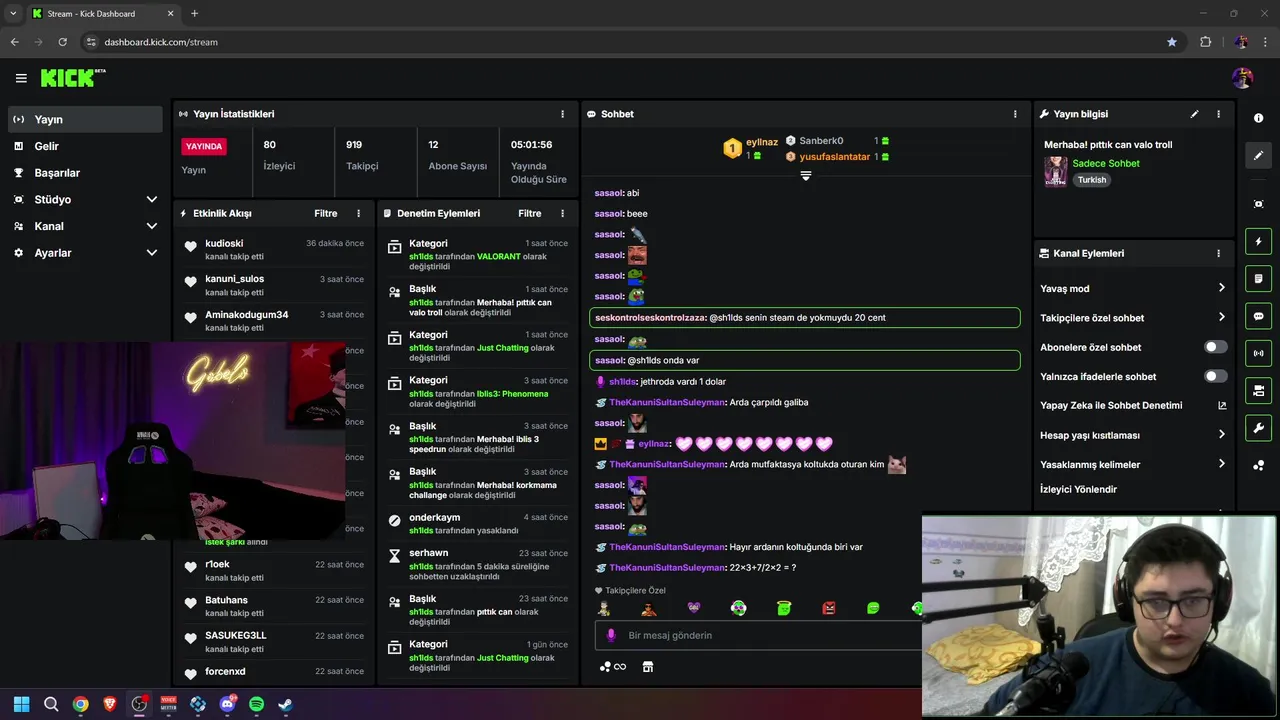Open Etkinlik Akışı panel options menu
The height and width of the screenshot is (720, 1280).
coord(359,213)
